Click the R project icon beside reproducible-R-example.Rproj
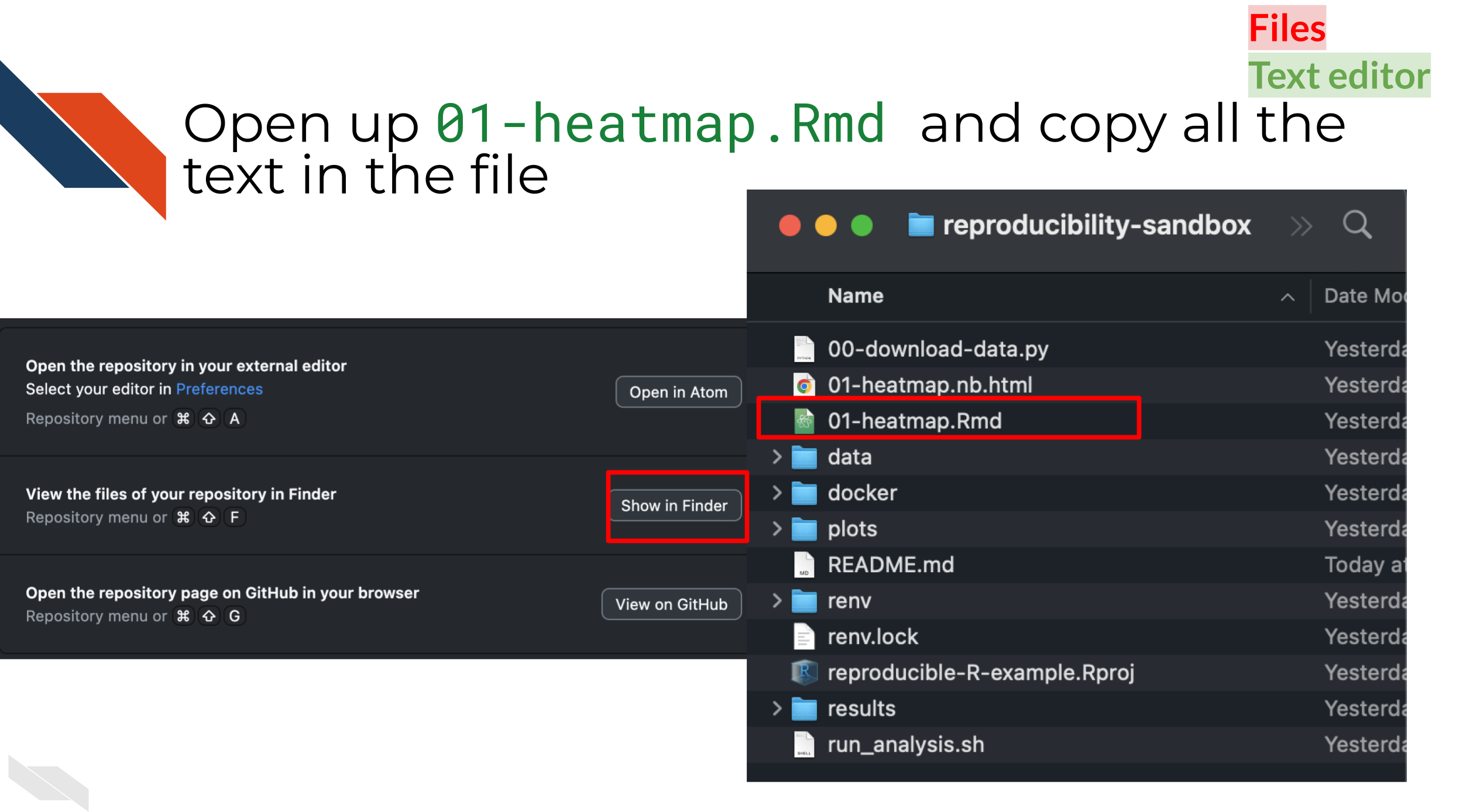The image size is (1463, 812). pos(804,673)
